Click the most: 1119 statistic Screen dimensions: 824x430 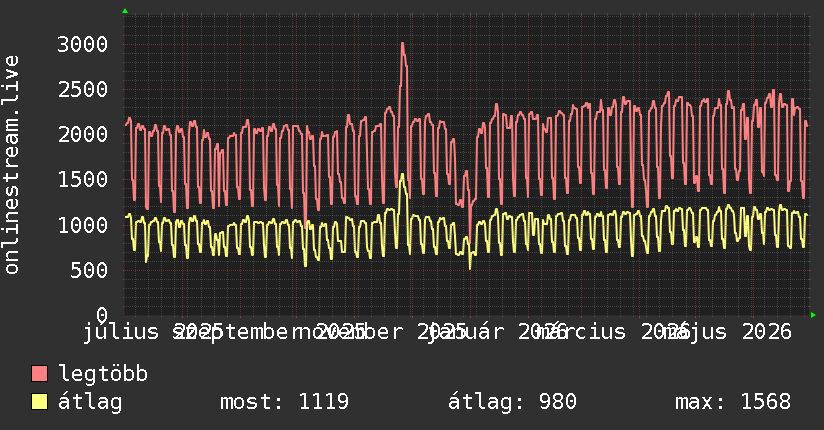coord(284,402)
